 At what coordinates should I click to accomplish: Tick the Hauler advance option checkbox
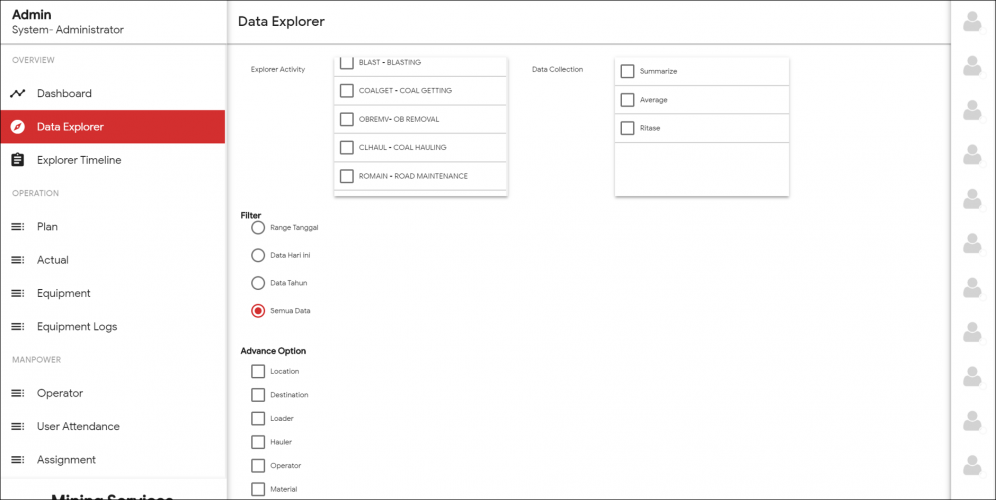[x=258, y=442]
